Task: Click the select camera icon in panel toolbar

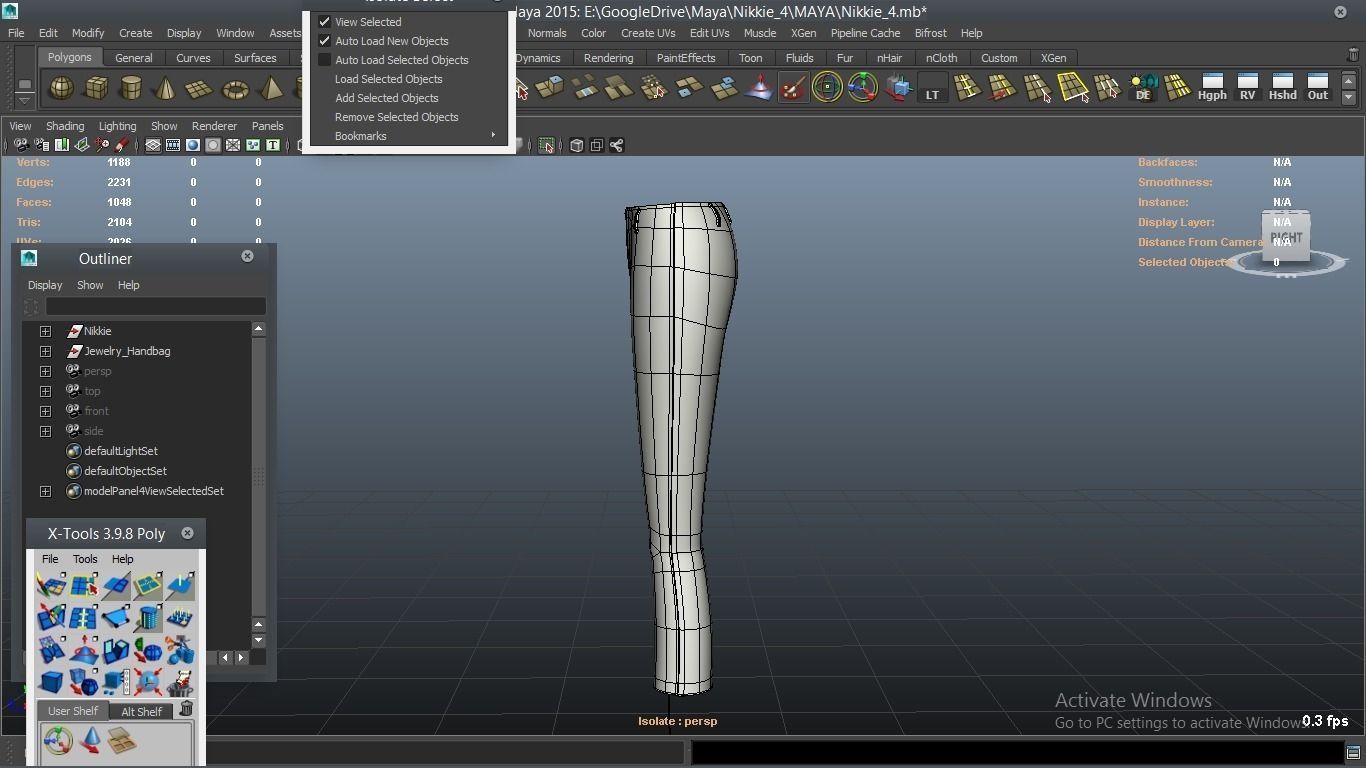Action: pos(21,145)
